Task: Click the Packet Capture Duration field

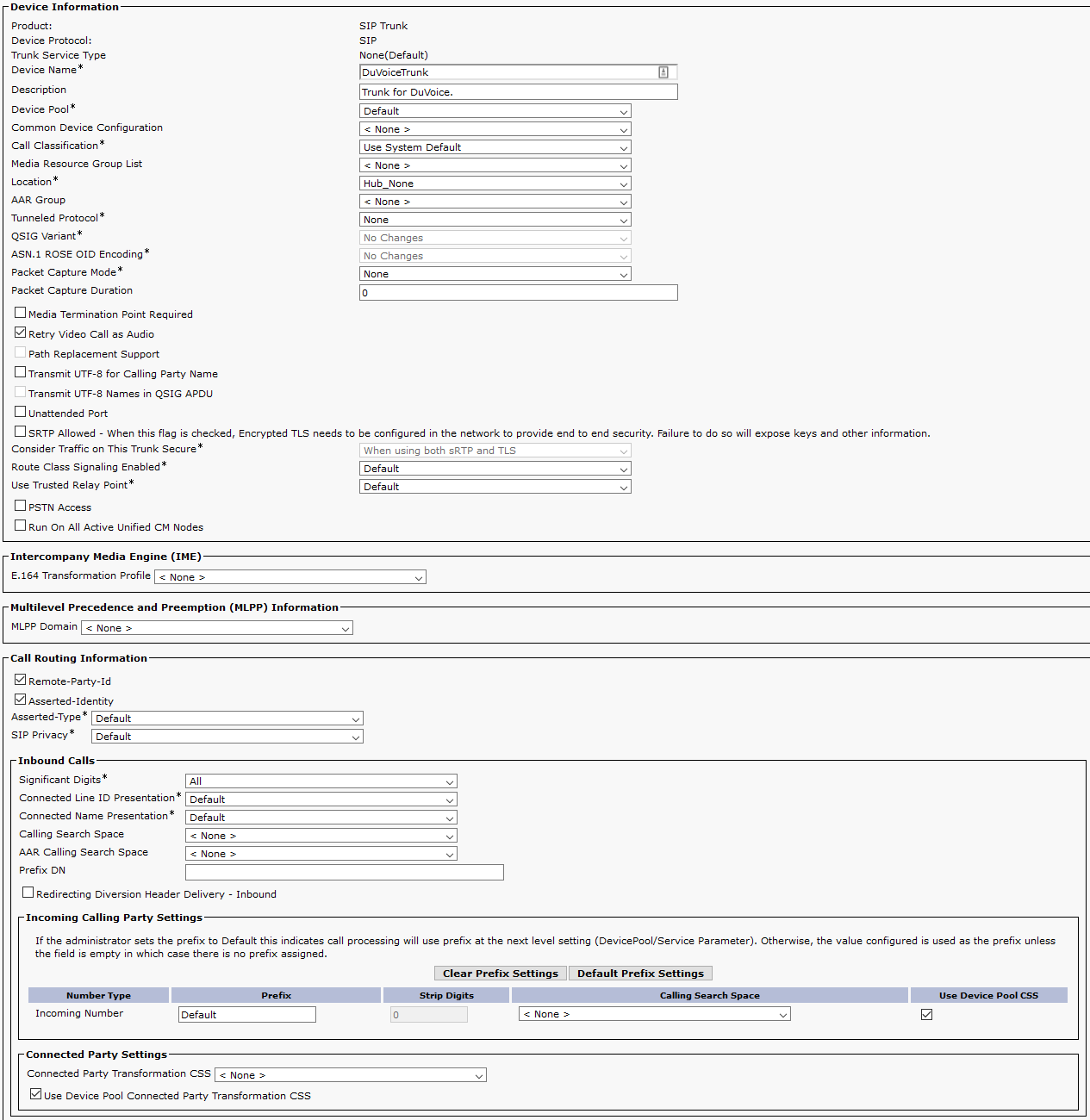Action: (519, 293)
